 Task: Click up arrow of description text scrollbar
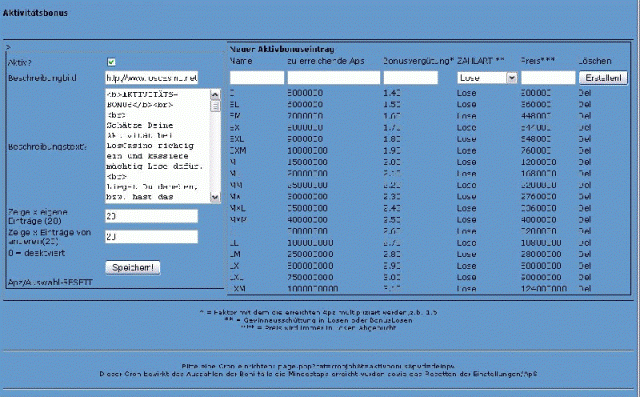point(215,95)
